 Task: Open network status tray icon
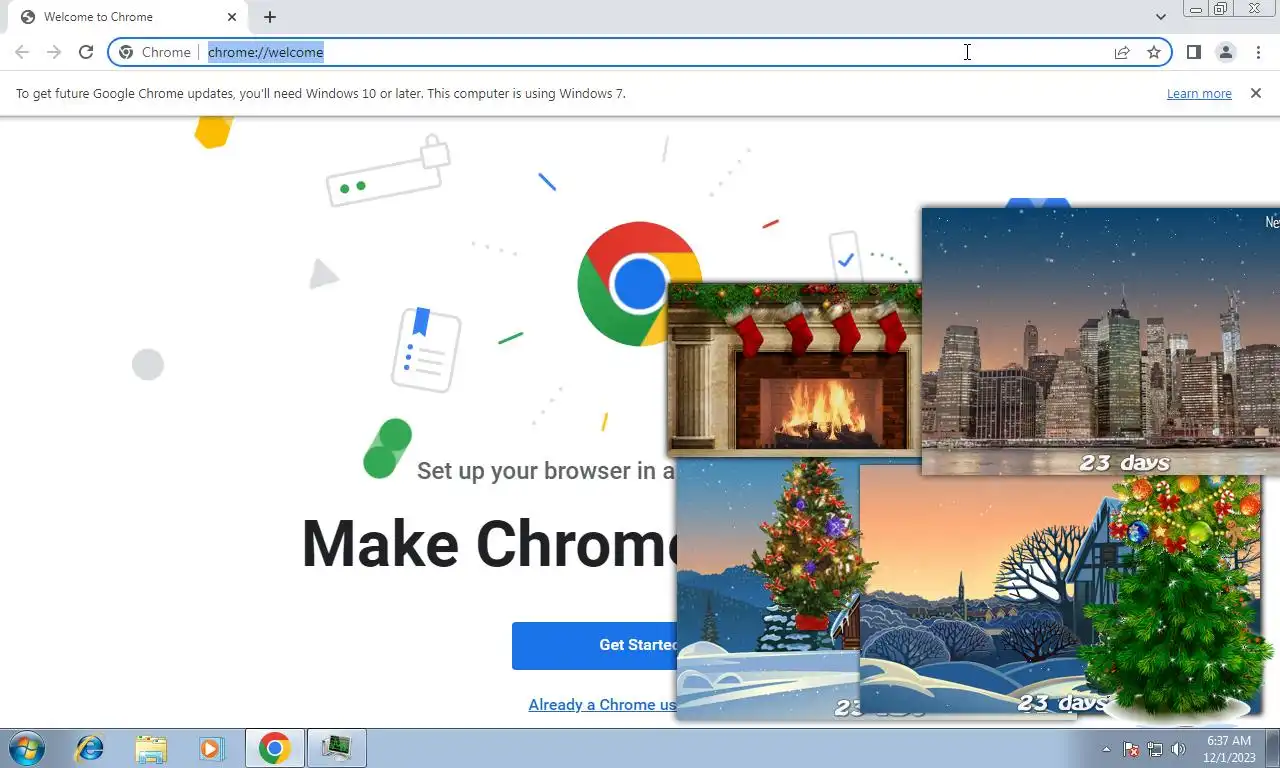1155,748
